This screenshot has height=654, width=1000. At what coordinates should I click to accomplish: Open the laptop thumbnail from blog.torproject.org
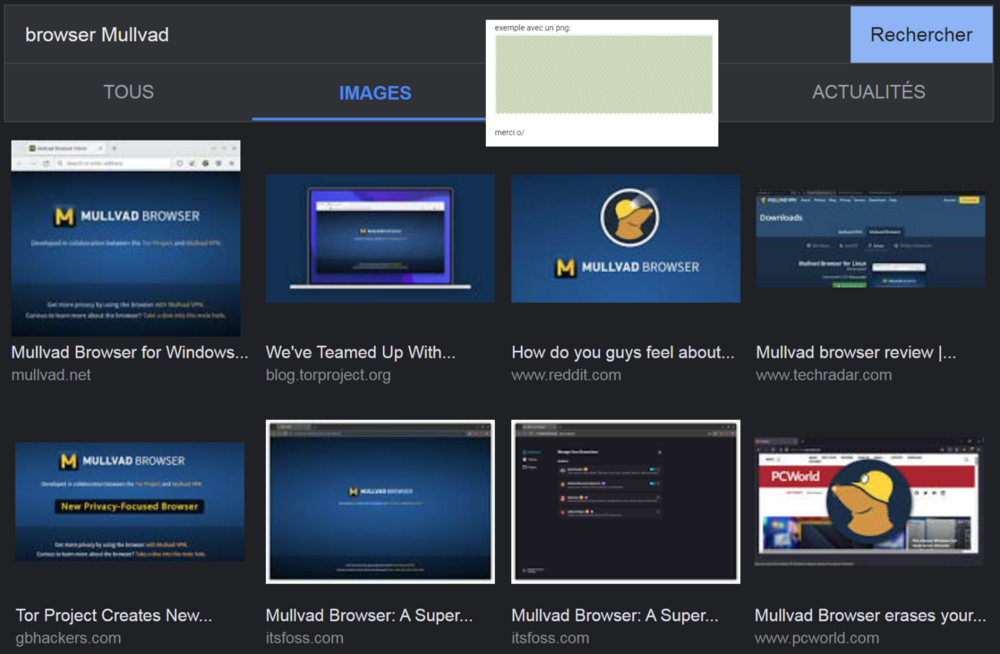pos(380,239)
